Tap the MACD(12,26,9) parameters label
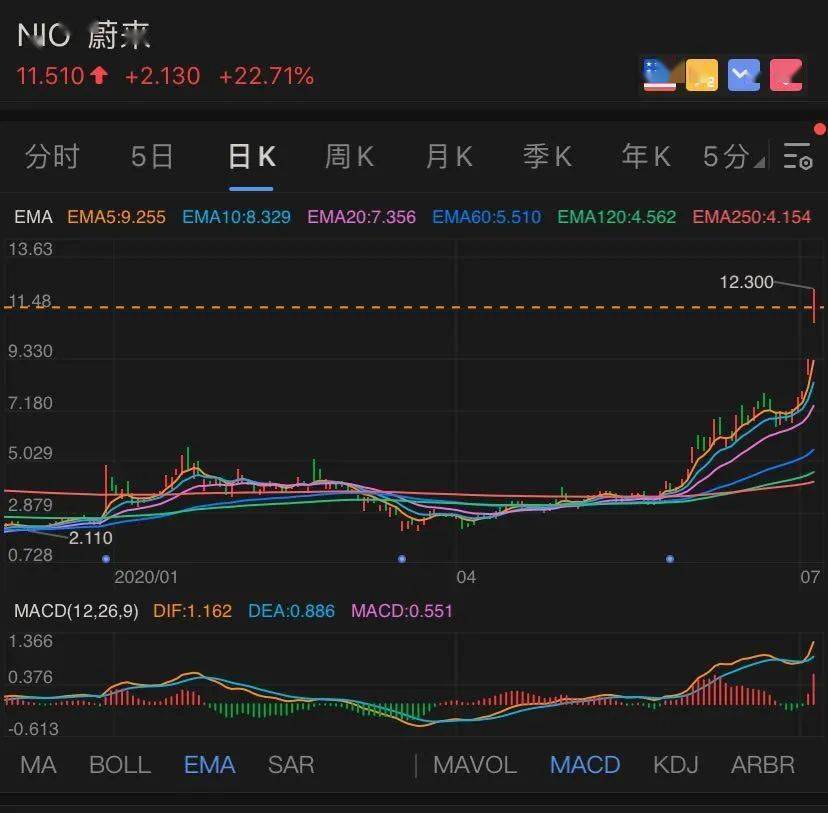This screenshot has width=828, height=813. (76, 611)
